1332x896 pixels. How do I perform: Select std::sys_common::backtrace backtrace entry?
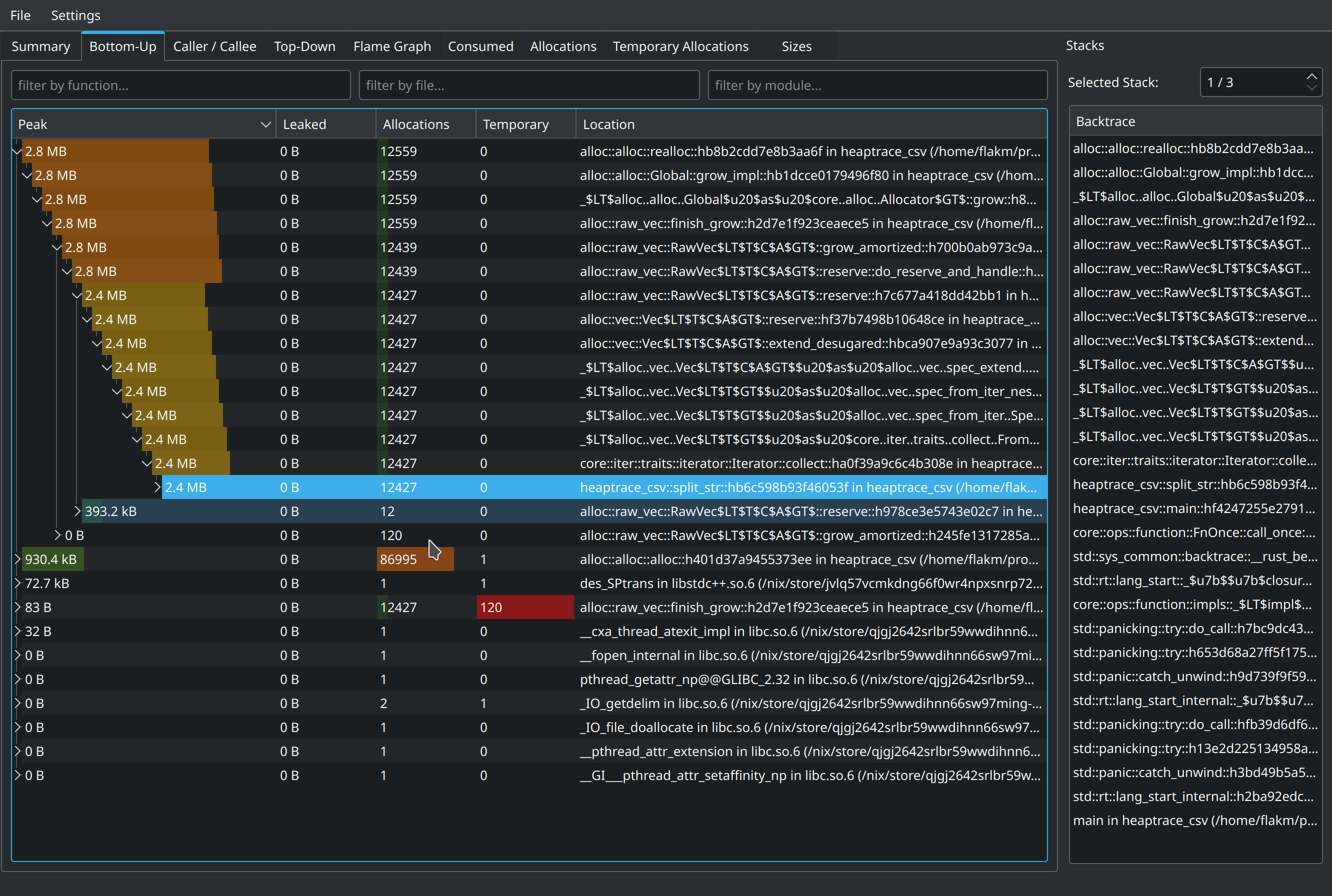1195,556
